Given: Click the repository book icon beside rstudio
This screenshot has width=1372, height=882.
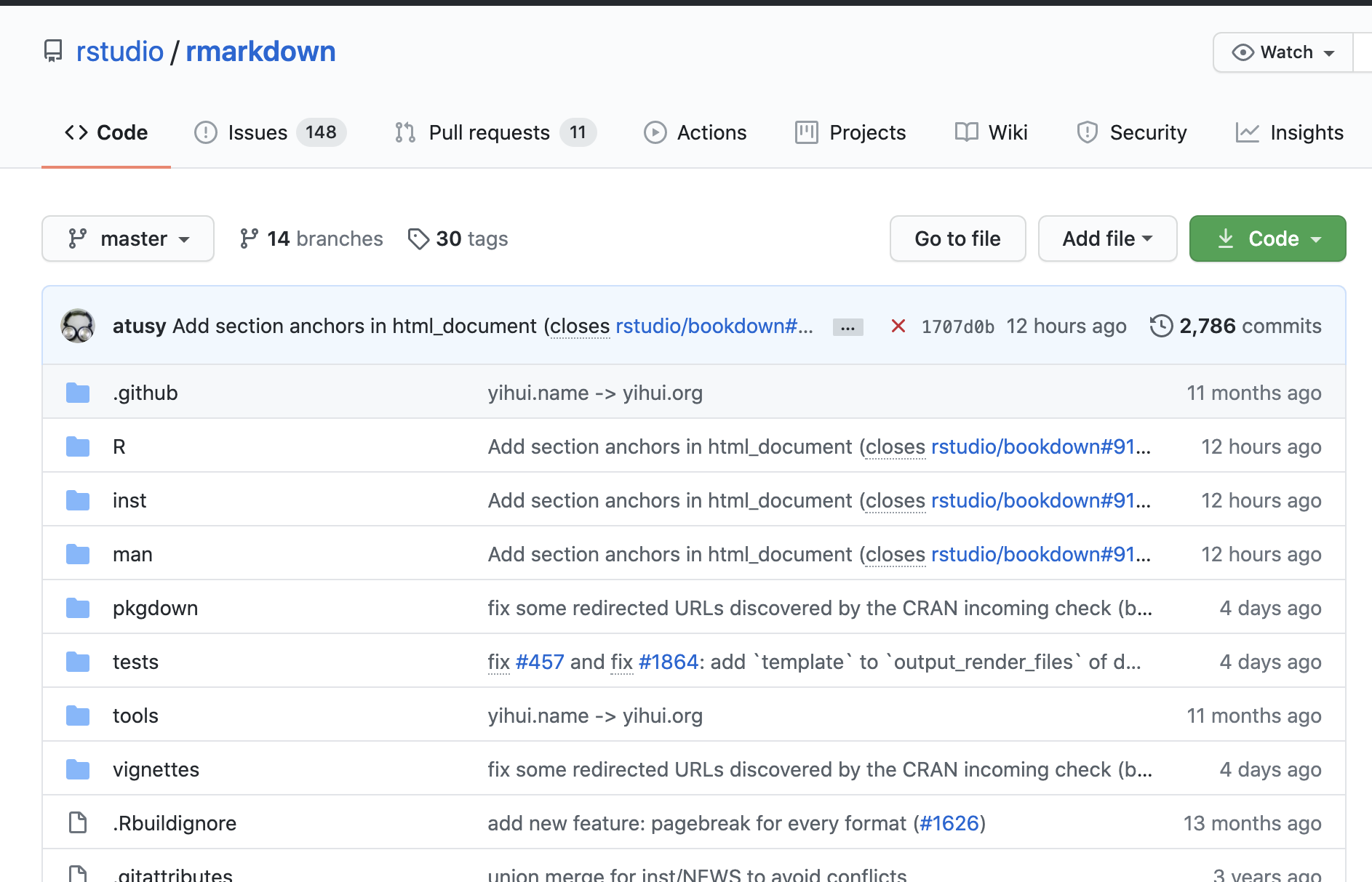Looking at the screenshot, I should pos(53,51).
